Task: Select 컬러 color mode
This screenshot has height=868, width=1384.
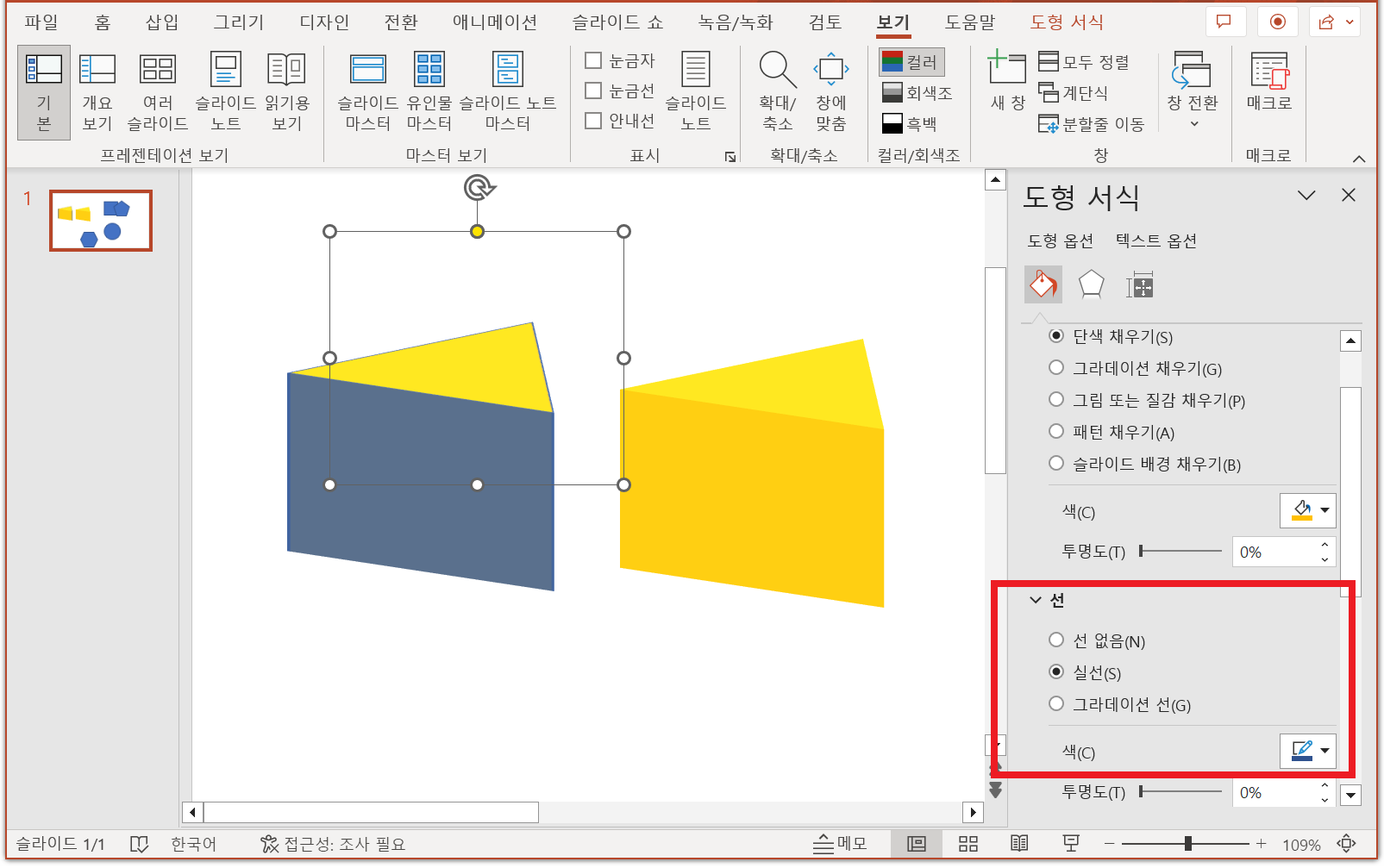Action: click(x=911, y=62)
